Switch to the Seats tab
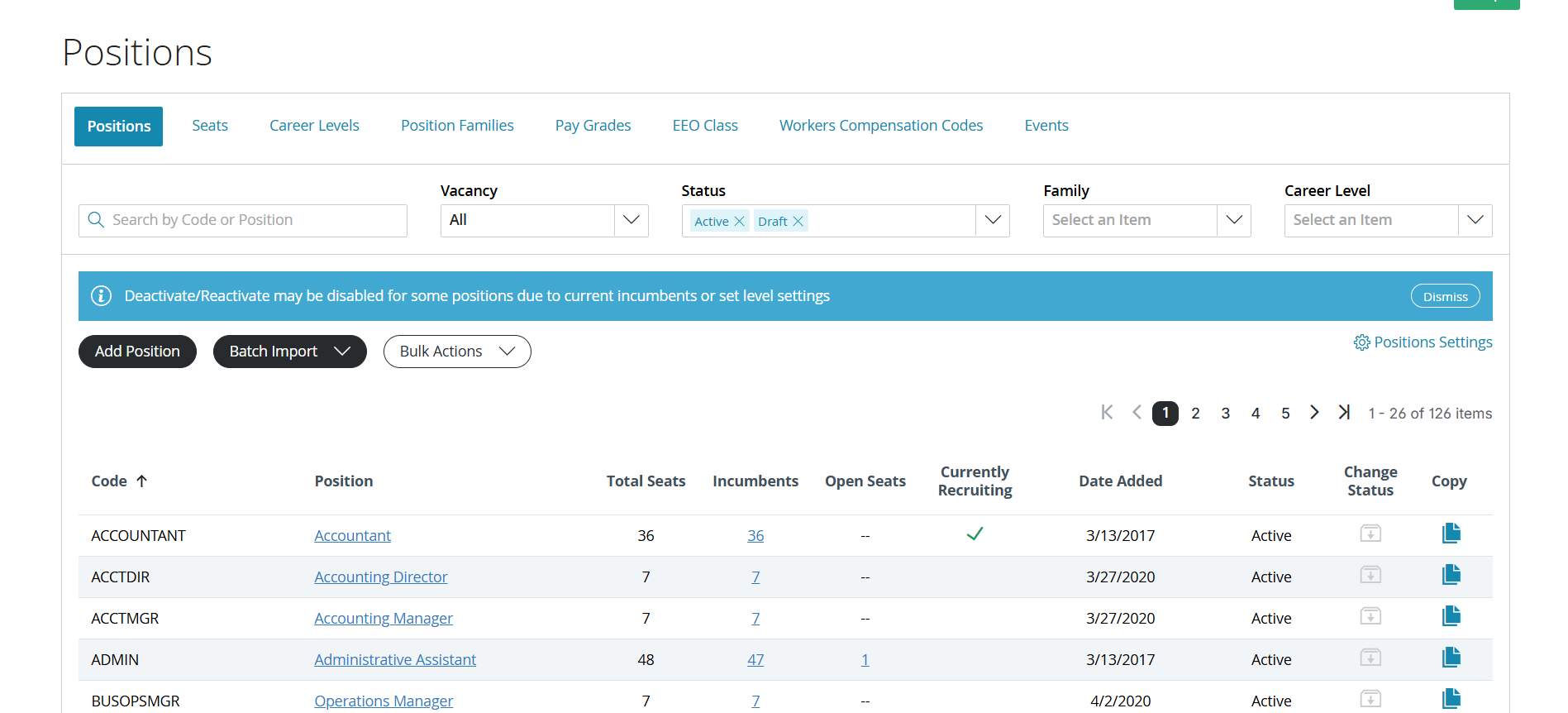1568x713 pixels. tap(210, 126)
